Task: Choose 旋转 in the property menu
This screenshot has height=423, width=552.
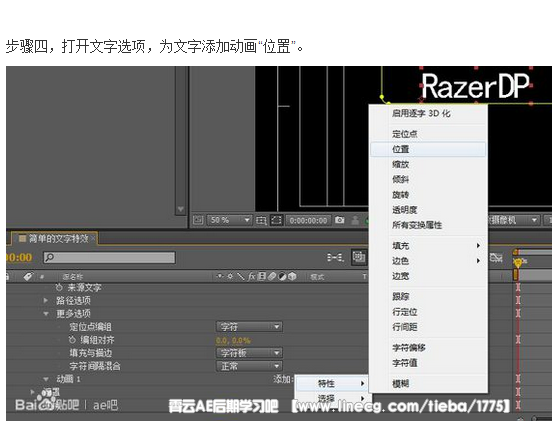Action: tap(428, 195)
